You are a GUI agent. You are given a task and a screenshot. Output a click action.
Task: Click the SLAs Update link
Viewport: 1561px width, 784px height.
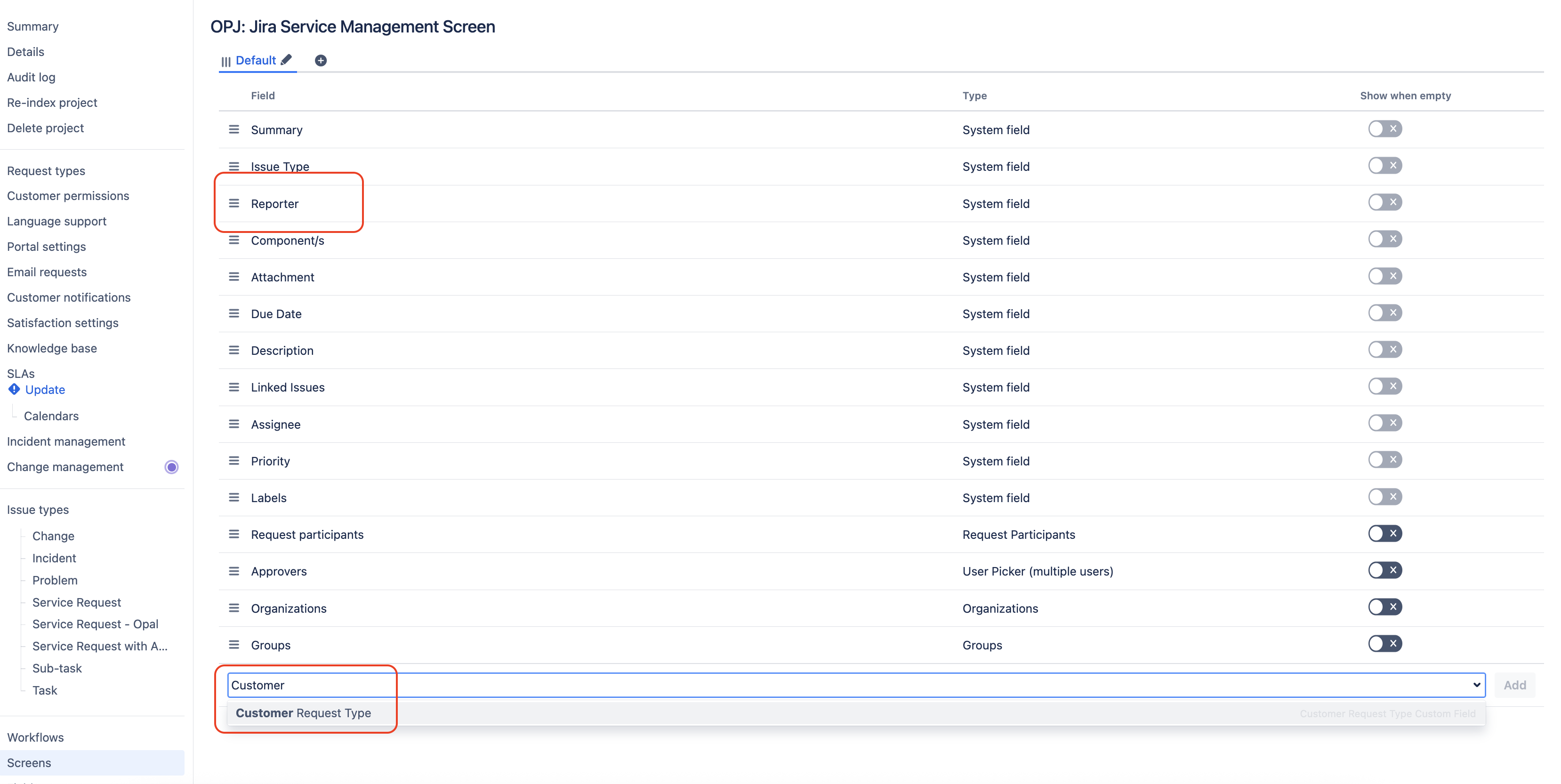click(45, 390)
